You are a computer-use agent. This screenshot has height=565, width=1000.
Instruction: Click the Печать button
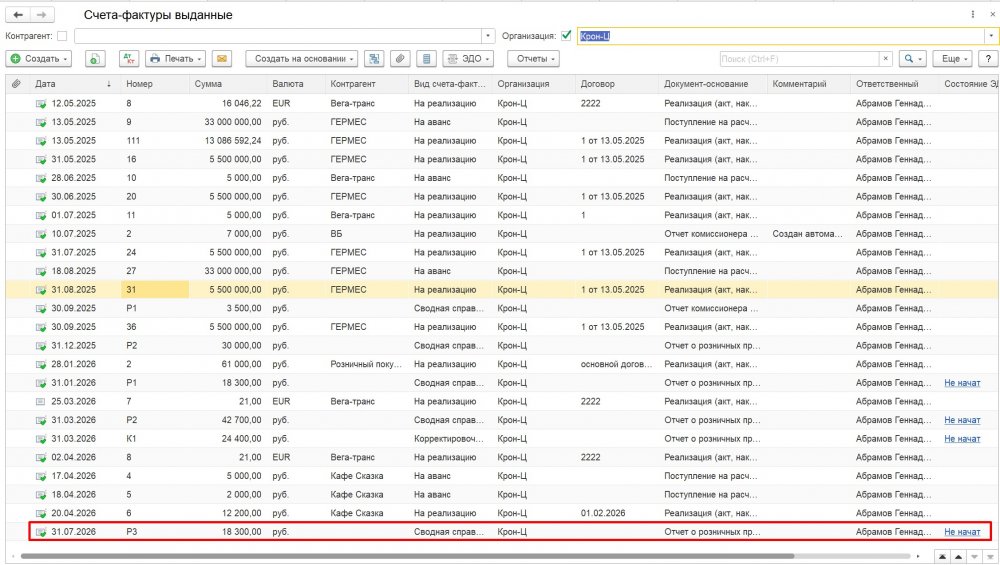pos(175,59)
